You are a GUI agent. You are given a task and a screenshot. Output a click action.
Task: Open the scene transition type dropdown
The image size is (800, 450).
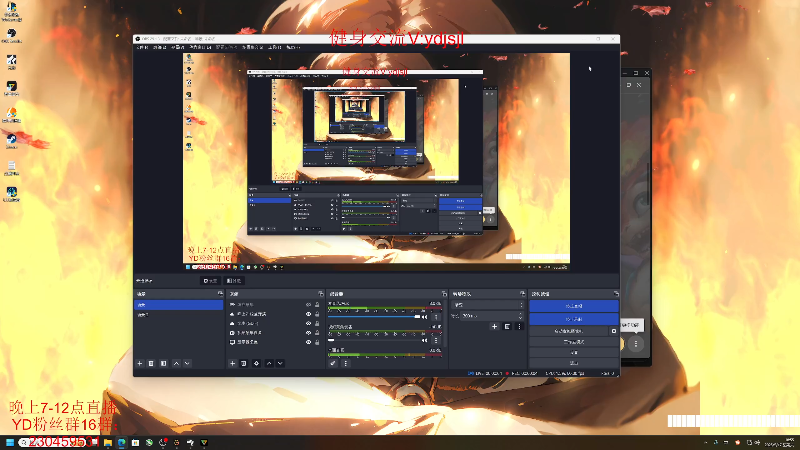pyautogui.click(x=488, y=305)
